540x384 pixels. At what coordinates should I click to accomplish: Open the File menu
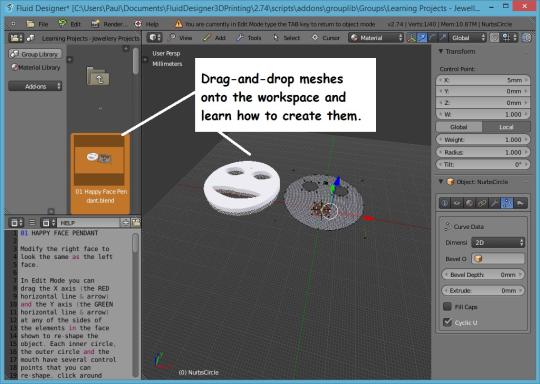(x=38, y=24)
